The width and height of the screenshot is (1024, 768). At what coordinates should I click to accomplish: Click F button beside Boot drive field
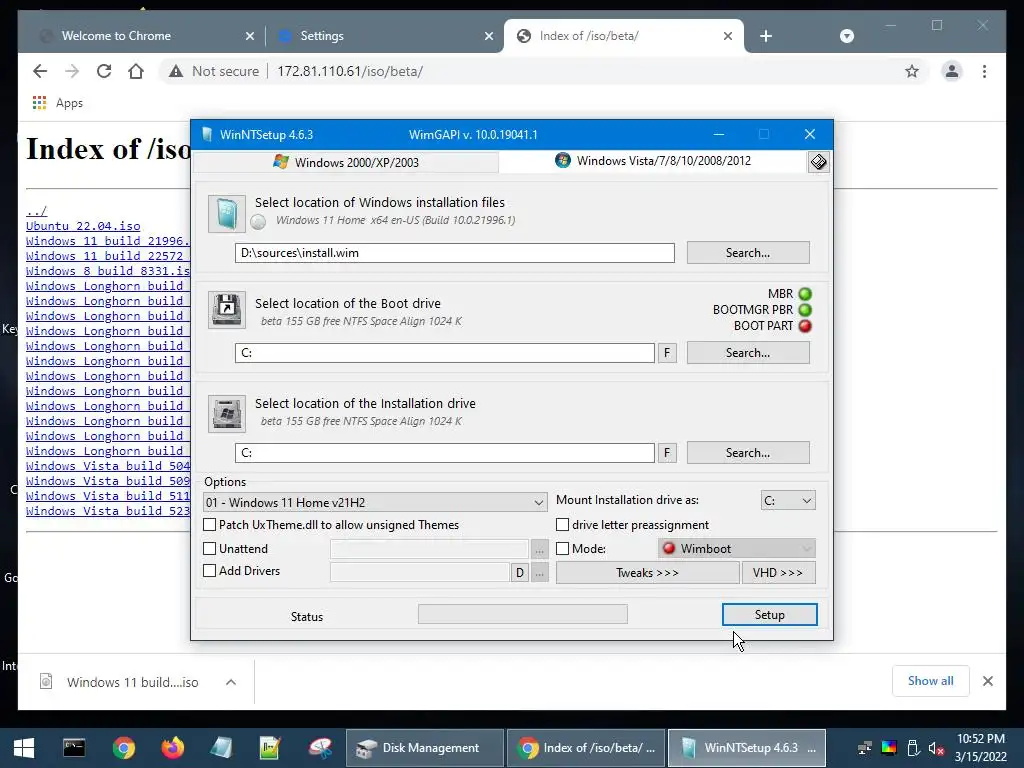point(667,353)
